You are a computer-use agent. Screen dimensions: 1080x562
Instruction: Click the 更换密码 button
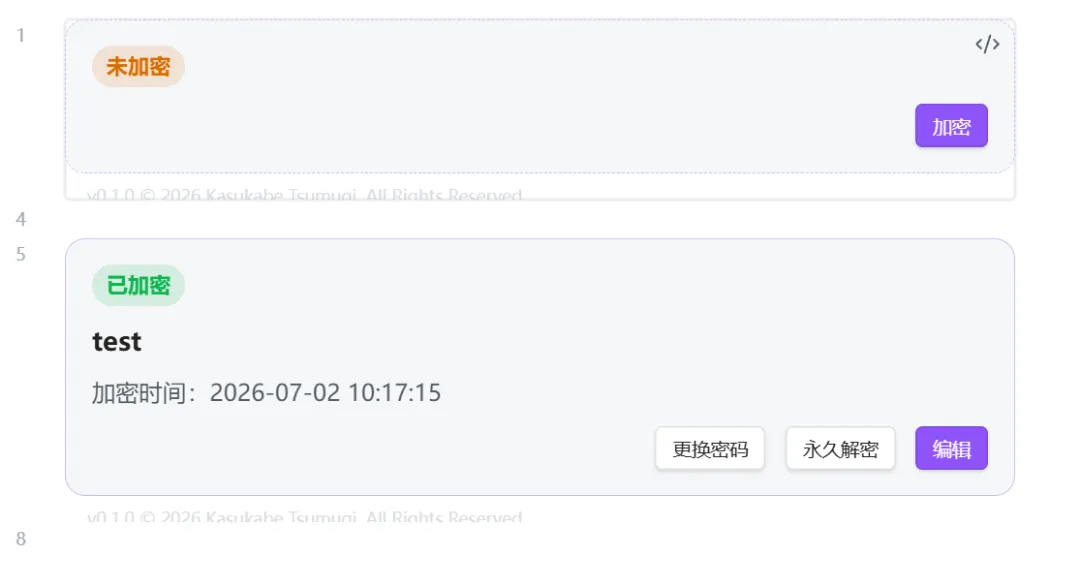(710, 448)
